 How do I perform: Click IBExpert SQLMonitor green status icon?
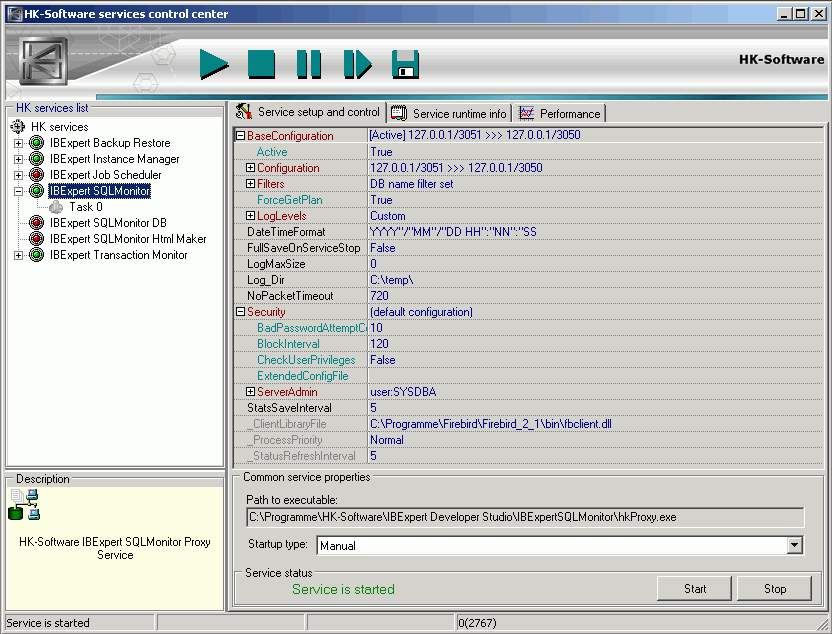coord(36,190)
